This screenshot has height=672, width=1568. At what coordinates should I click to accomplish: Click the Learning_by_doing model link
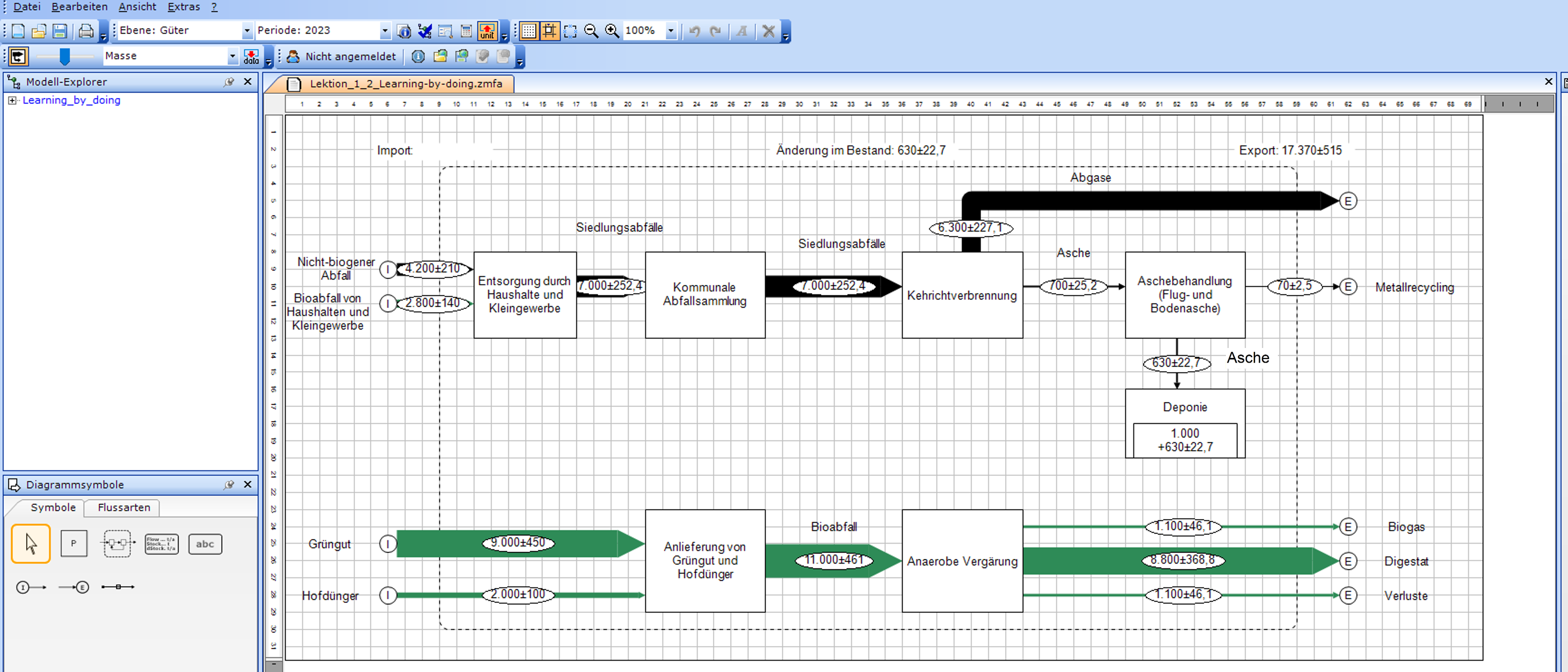(x=71, y=100)
